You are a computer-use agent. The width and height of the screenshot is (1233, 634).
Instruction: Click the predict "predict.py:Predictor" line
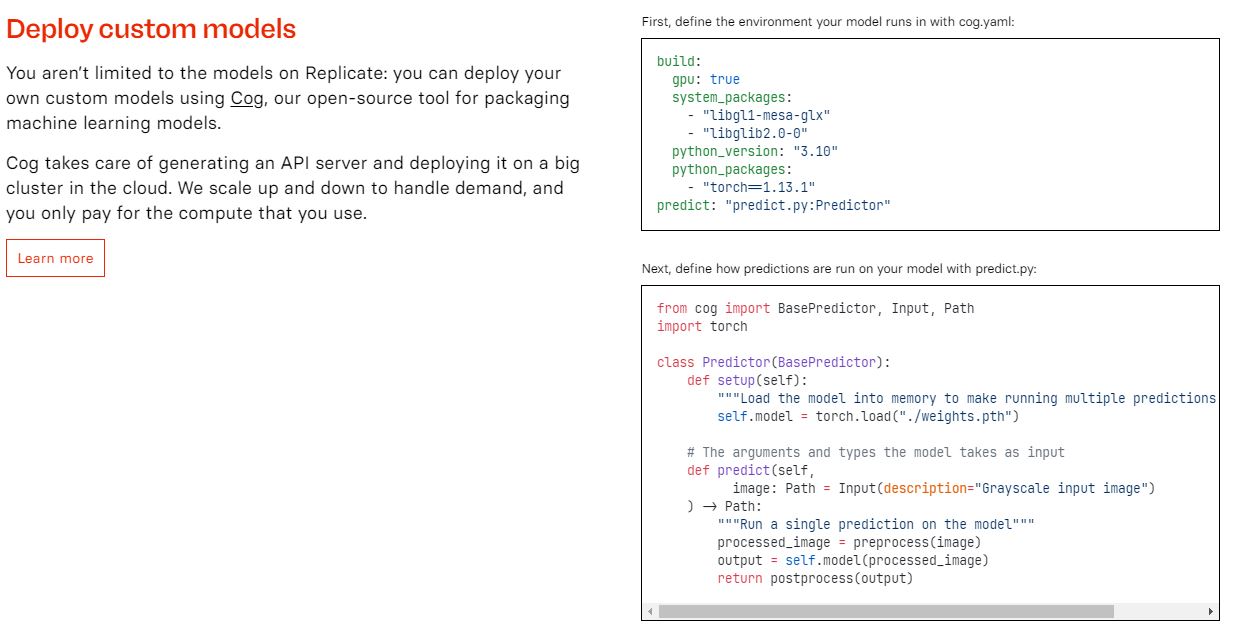[773, 205]
